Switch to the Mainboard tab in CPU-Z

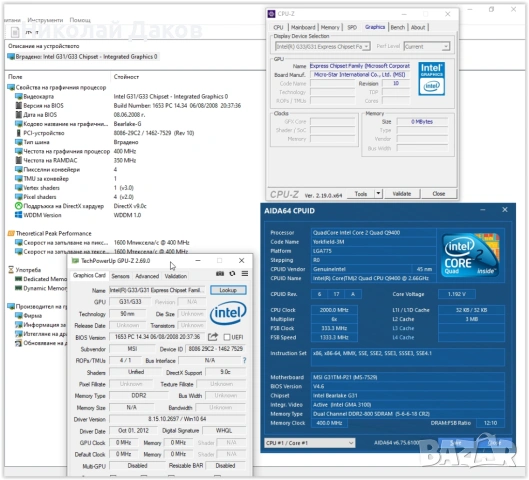click(x=303, y=27)
